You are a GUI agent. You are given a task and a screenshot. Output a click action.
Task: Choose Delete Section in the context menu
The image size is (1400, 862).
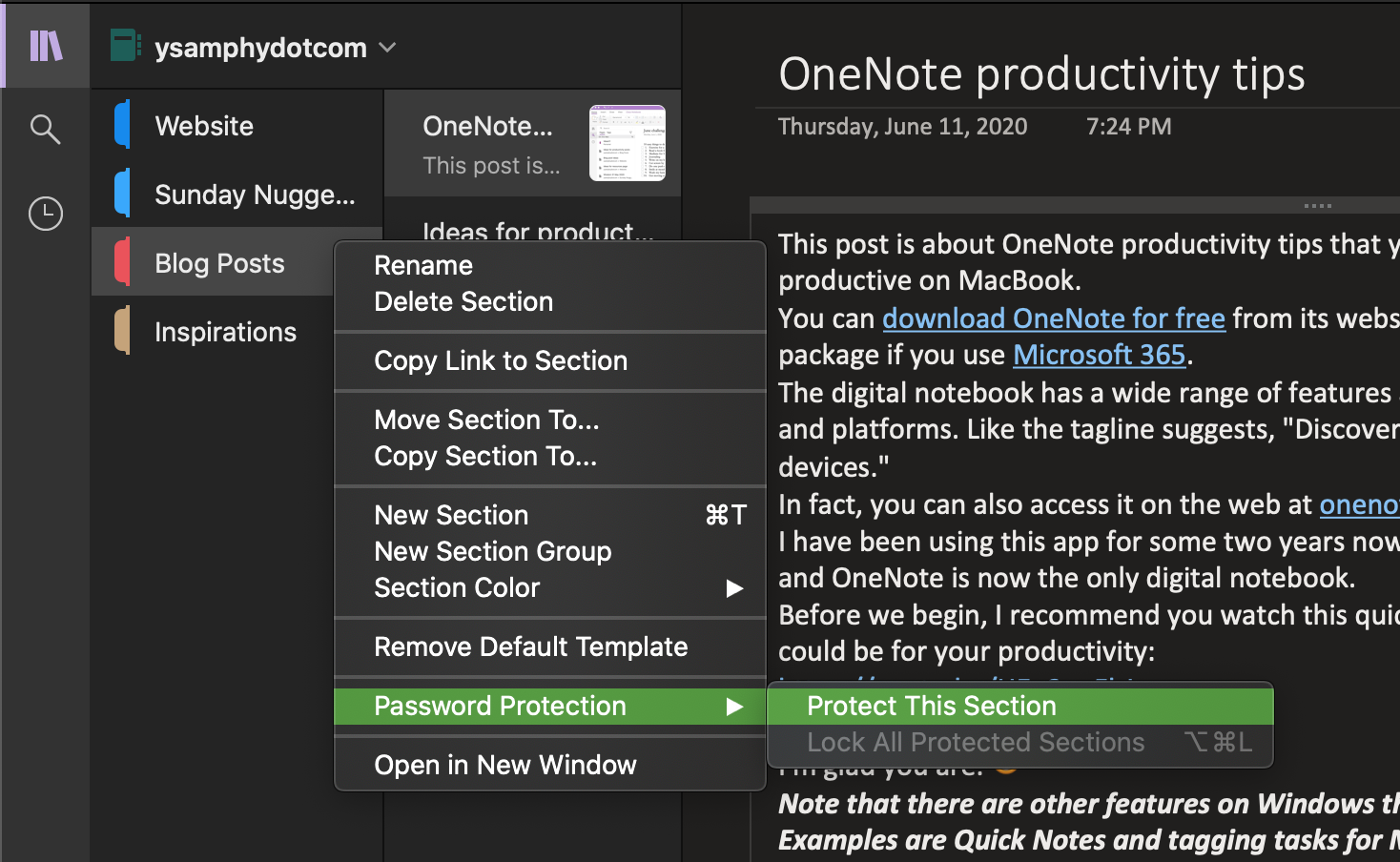tap(550, 301)
